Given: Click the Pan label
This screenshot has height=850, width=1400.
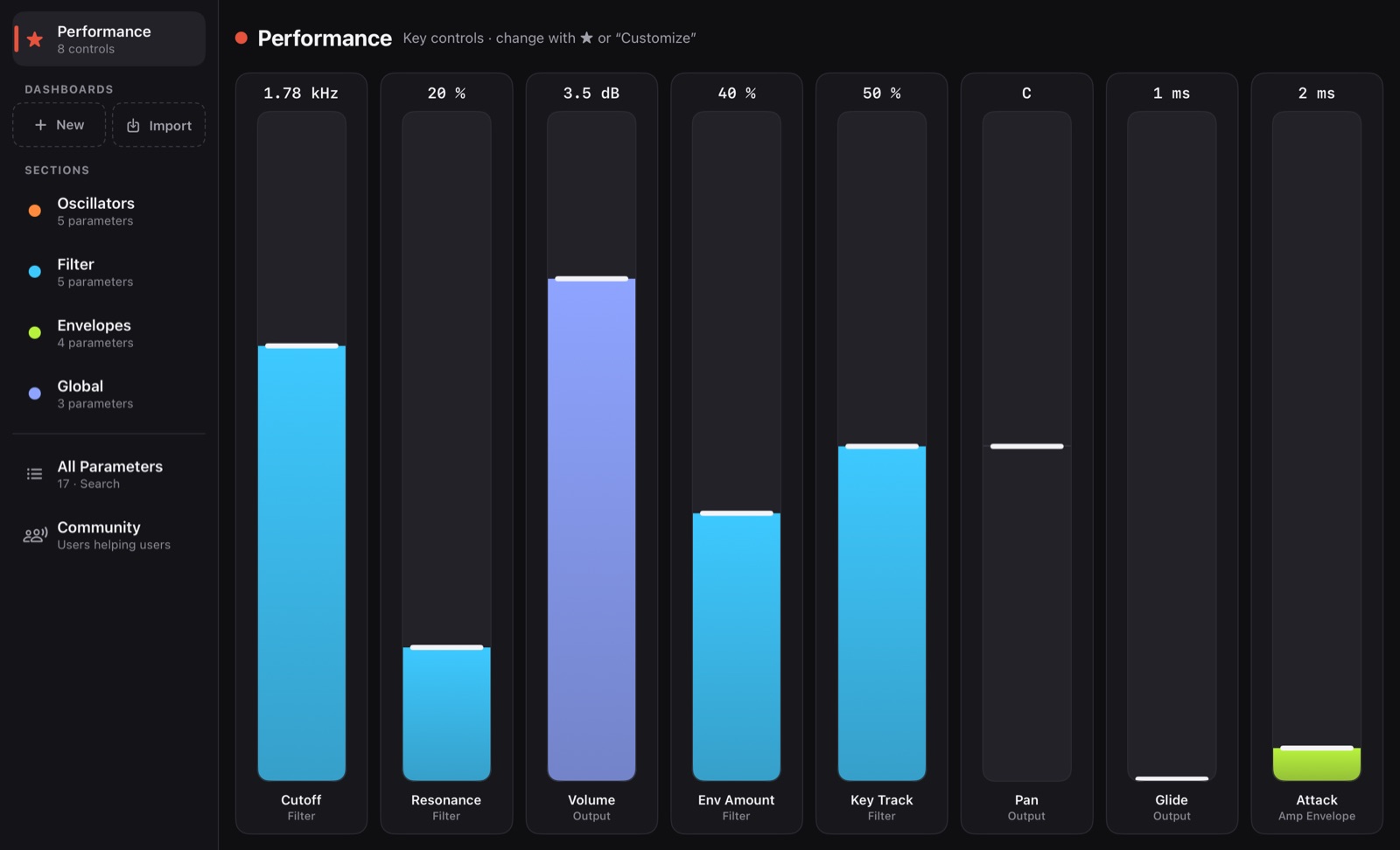Looking at the screenshot, I should [1026, 800].
